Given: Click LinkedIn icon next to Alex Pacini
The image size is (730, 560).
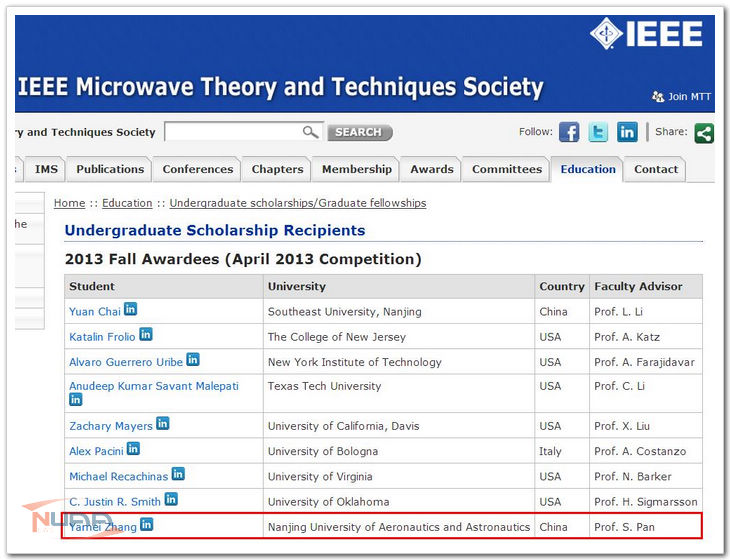Looking at the screenshot, I should (x=133, y=449).
